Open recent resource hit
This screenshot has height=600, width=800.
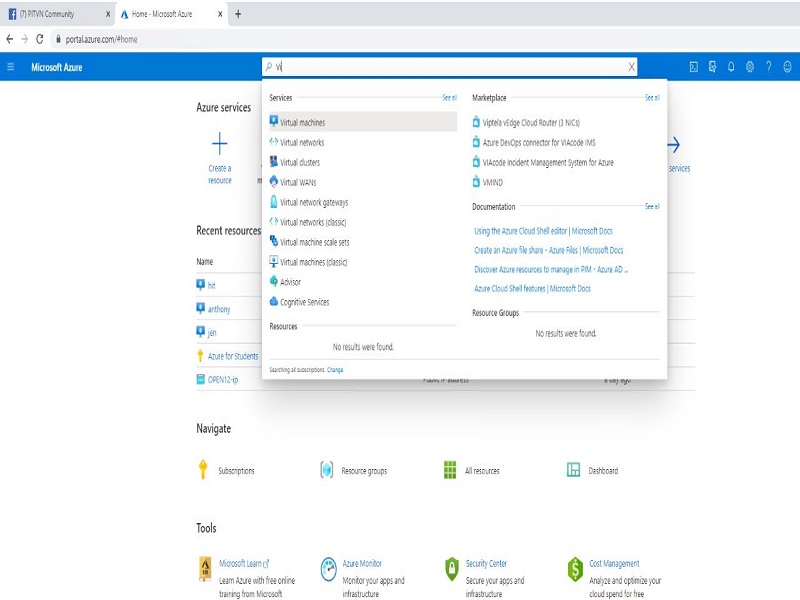point(211,285)
